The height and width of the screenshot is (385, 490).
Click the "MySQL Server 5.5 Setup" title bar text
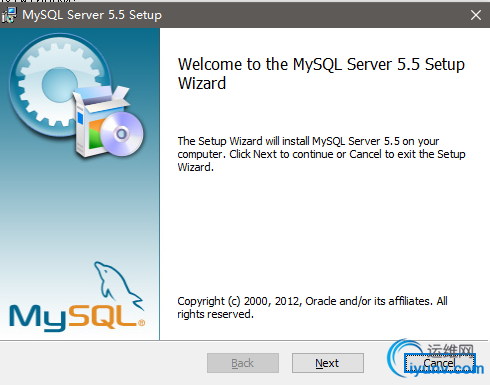(x=92, y=15)
